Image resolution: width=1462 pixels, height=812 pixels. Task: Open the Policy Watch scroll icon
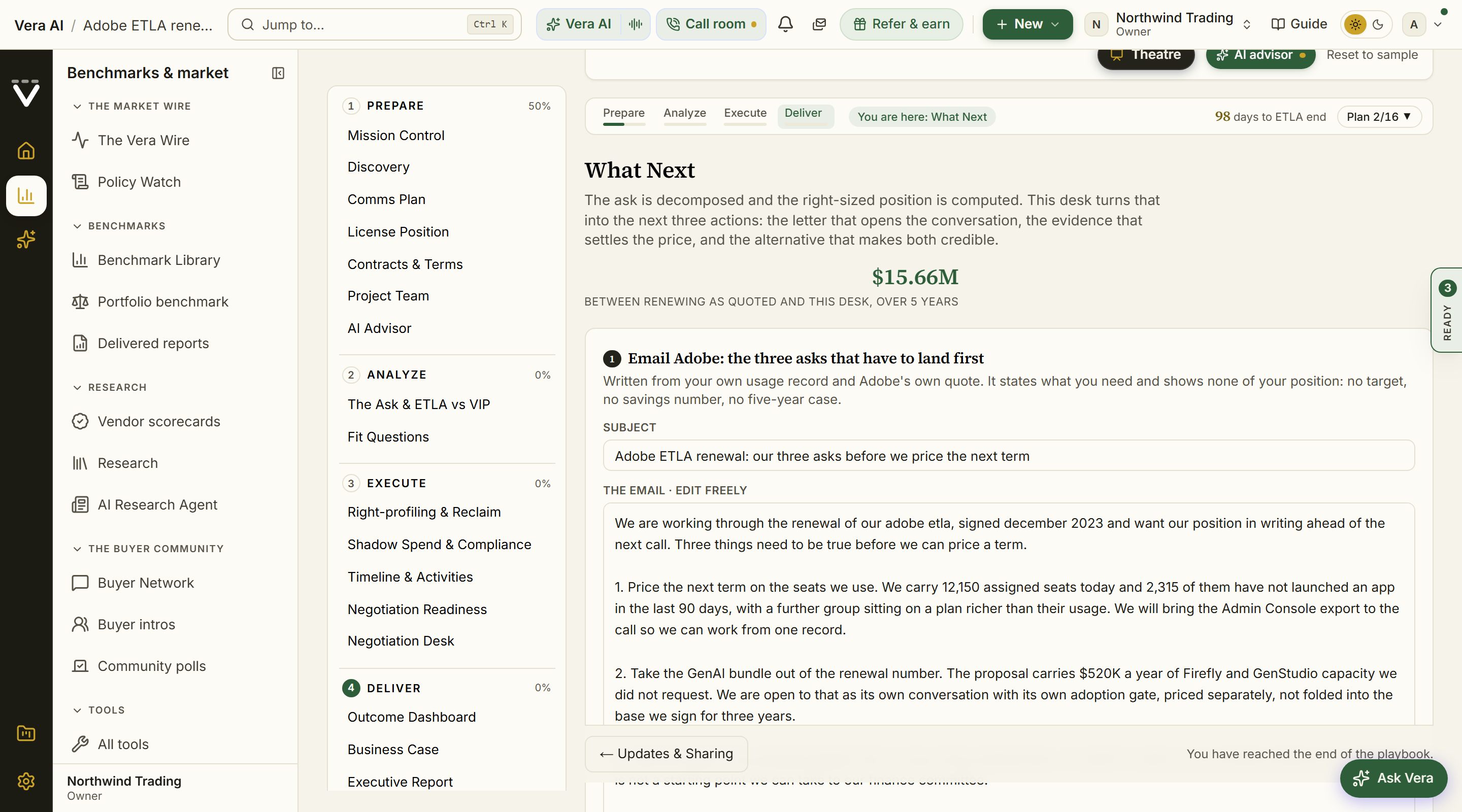coord(80,182)
